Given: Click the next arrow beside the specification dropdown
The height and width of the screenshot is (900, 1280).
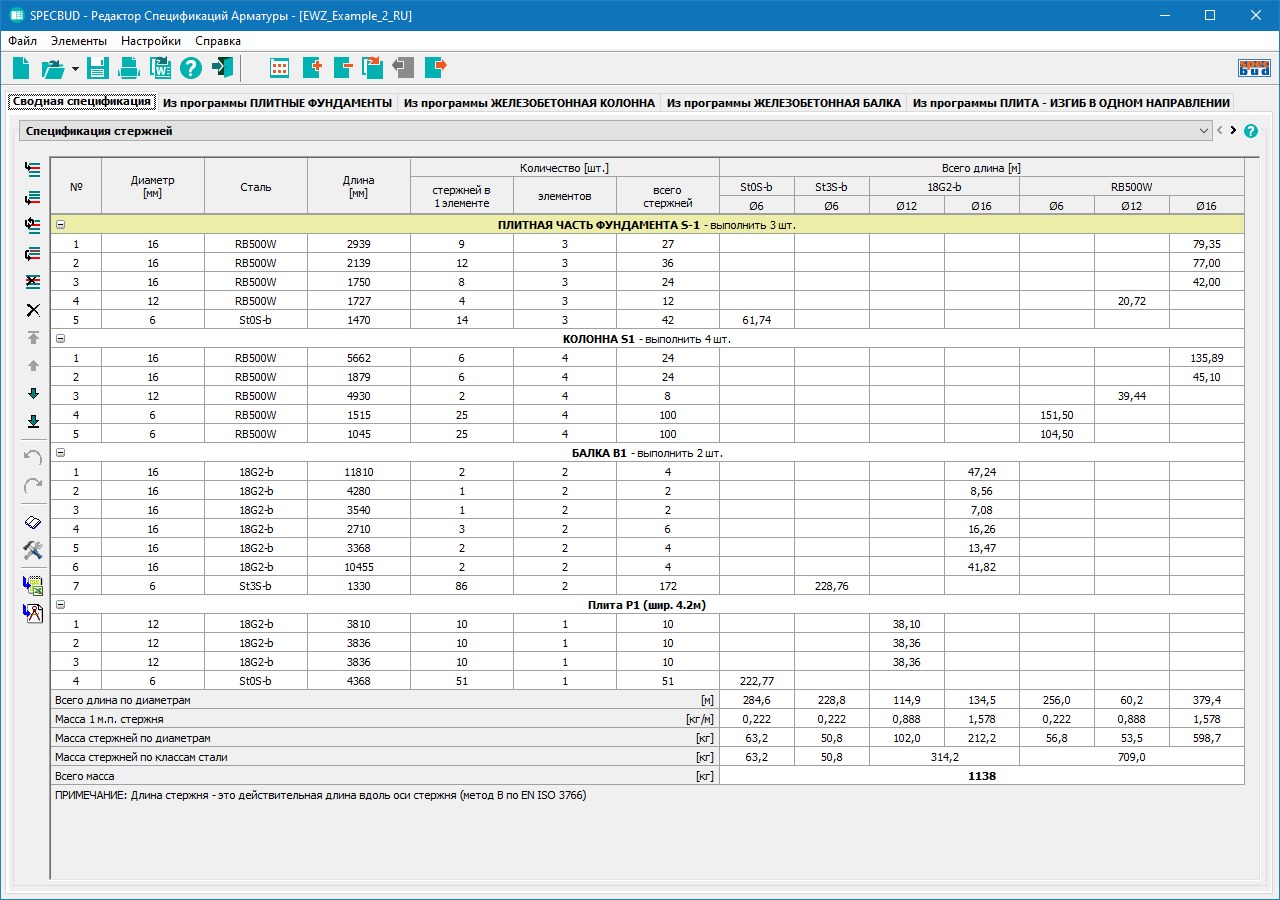Looking at the screenshot, I should click(1233, 131).
